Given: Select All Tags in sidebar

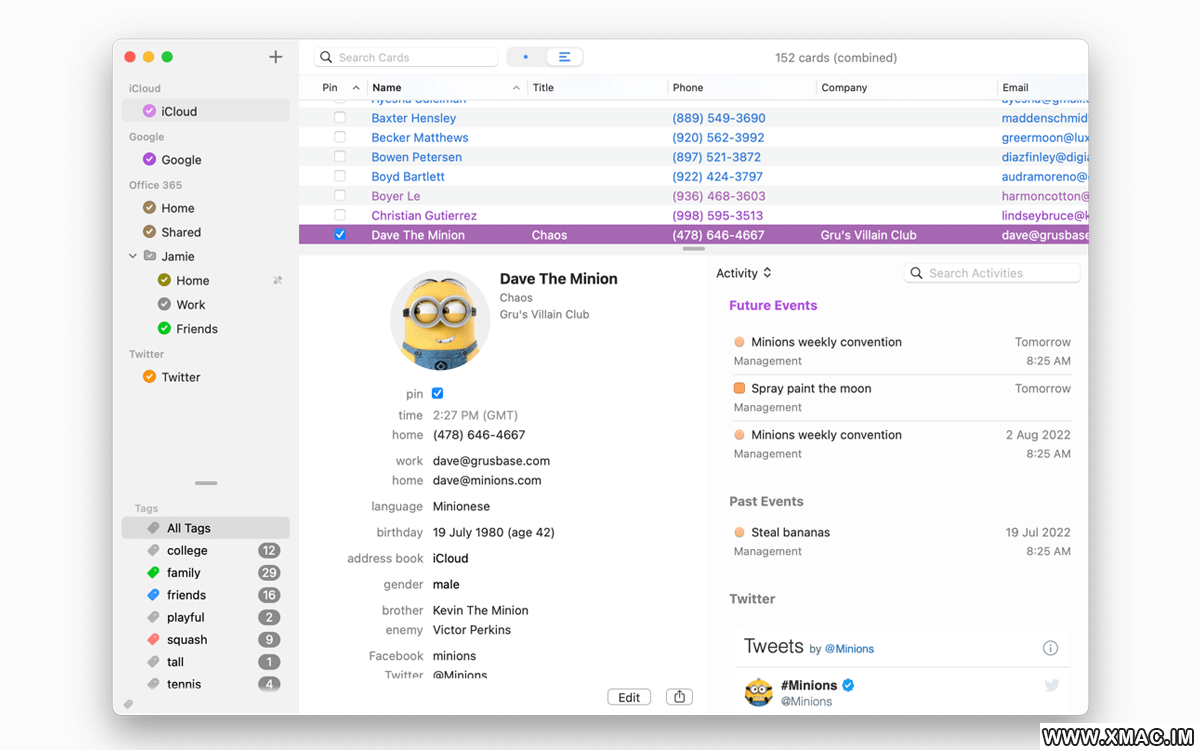Looking at the screenshot, I should (206, 528).
